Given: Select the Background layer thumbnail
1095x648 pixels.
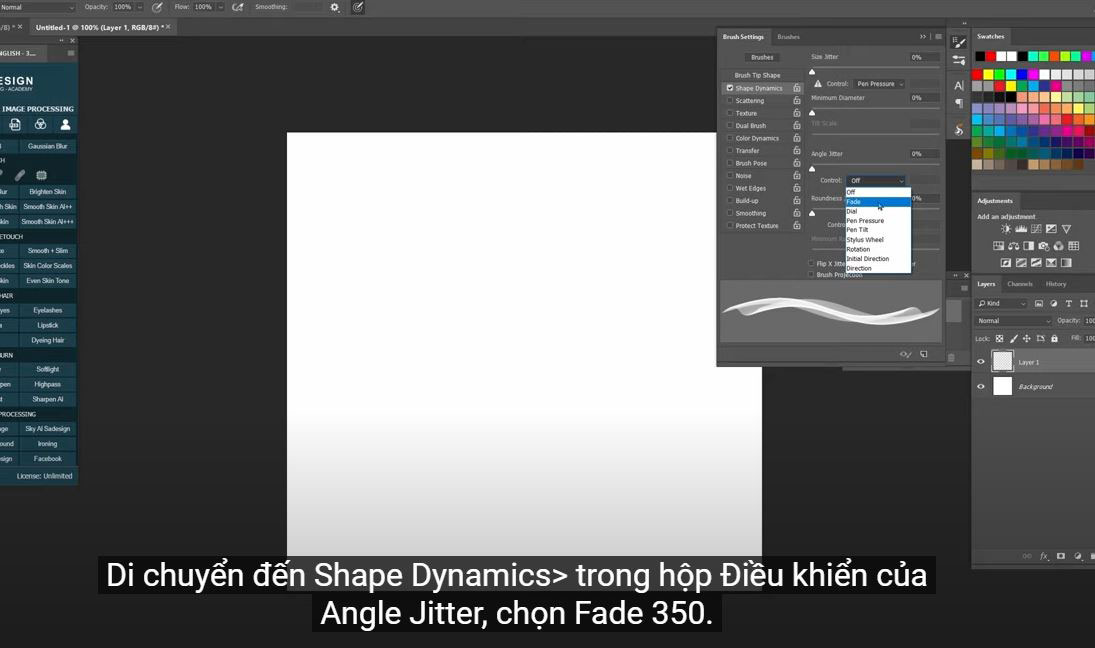Looking at the screenshot, I should click(x=1002, y=386).
